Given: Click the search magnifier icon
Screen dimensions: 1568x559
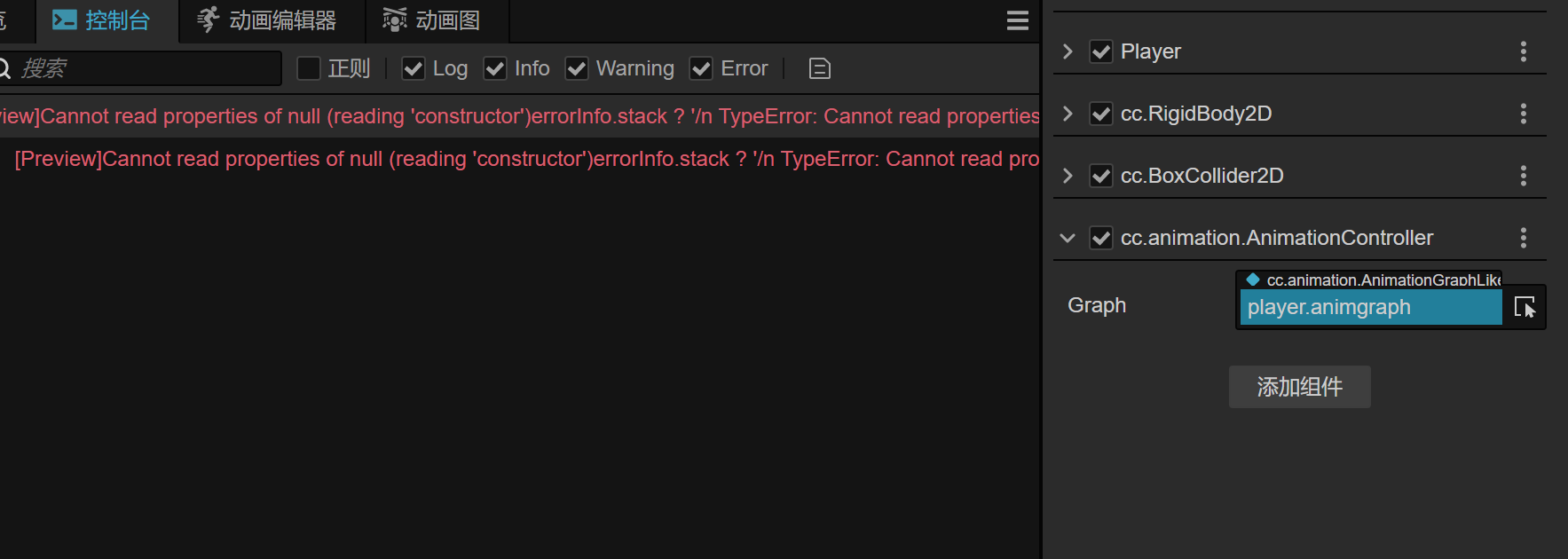Looking at the screenshot, I should click(x=4, y=68).
